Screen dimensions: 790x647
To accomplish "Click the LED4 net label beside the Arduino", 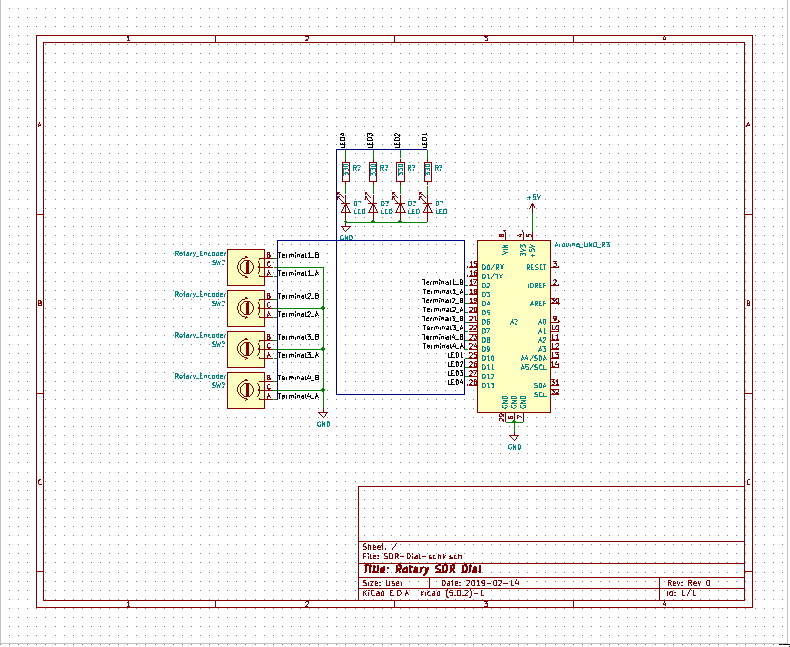I will [455, 382].
